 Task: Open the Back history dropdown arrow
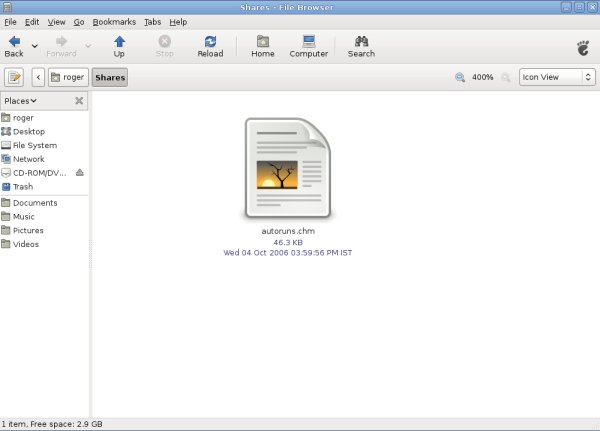34,46
